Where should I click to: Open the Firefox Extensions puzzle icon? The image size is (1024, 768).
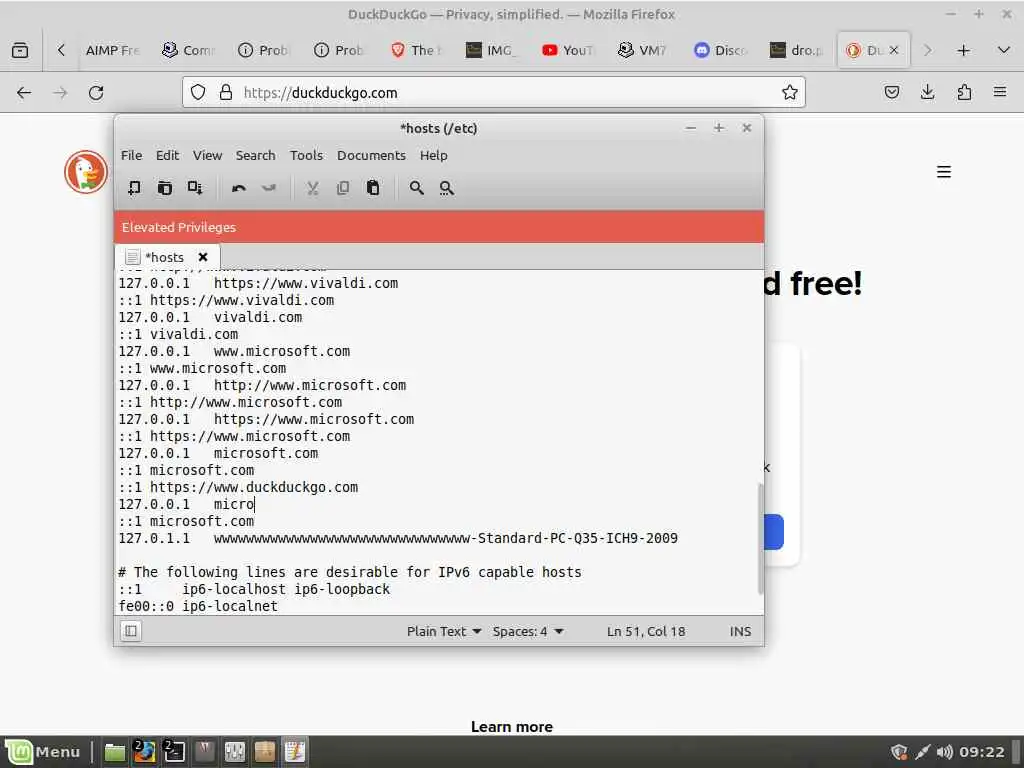(964, 93)
